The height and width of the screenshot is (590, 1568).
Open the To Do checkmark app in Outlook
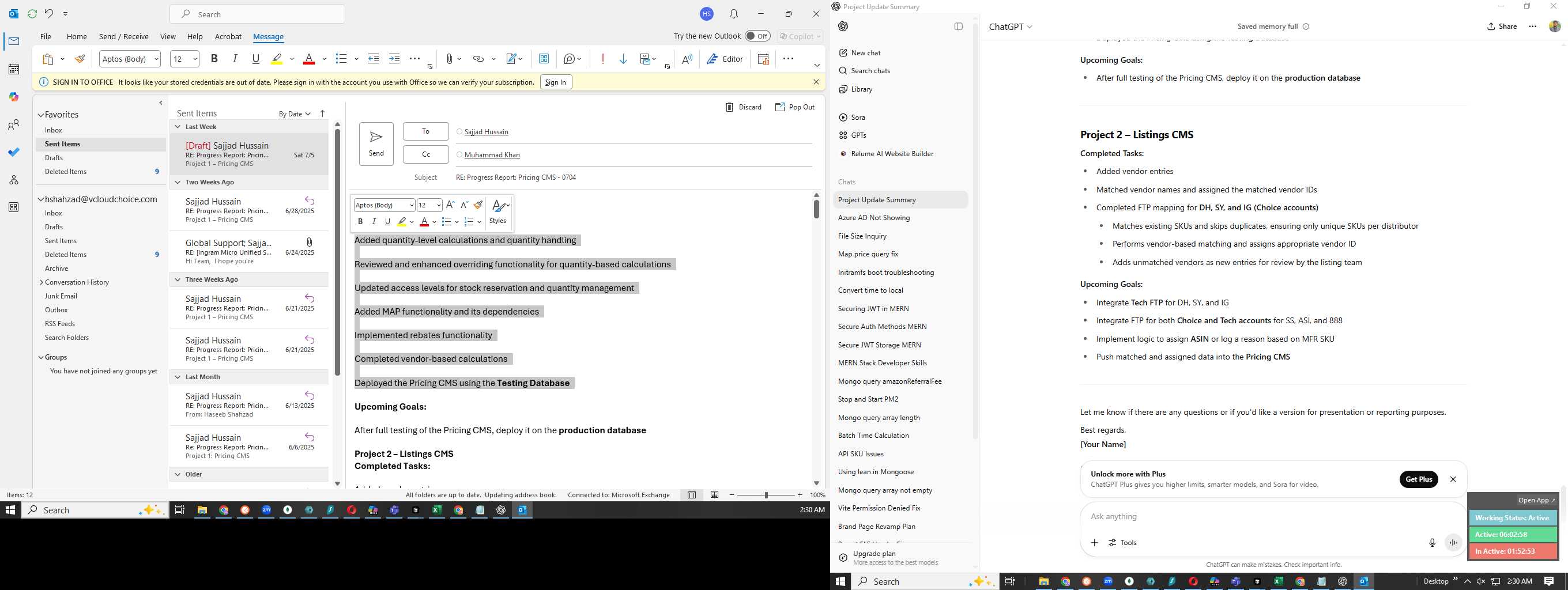[x=13, y=152]
